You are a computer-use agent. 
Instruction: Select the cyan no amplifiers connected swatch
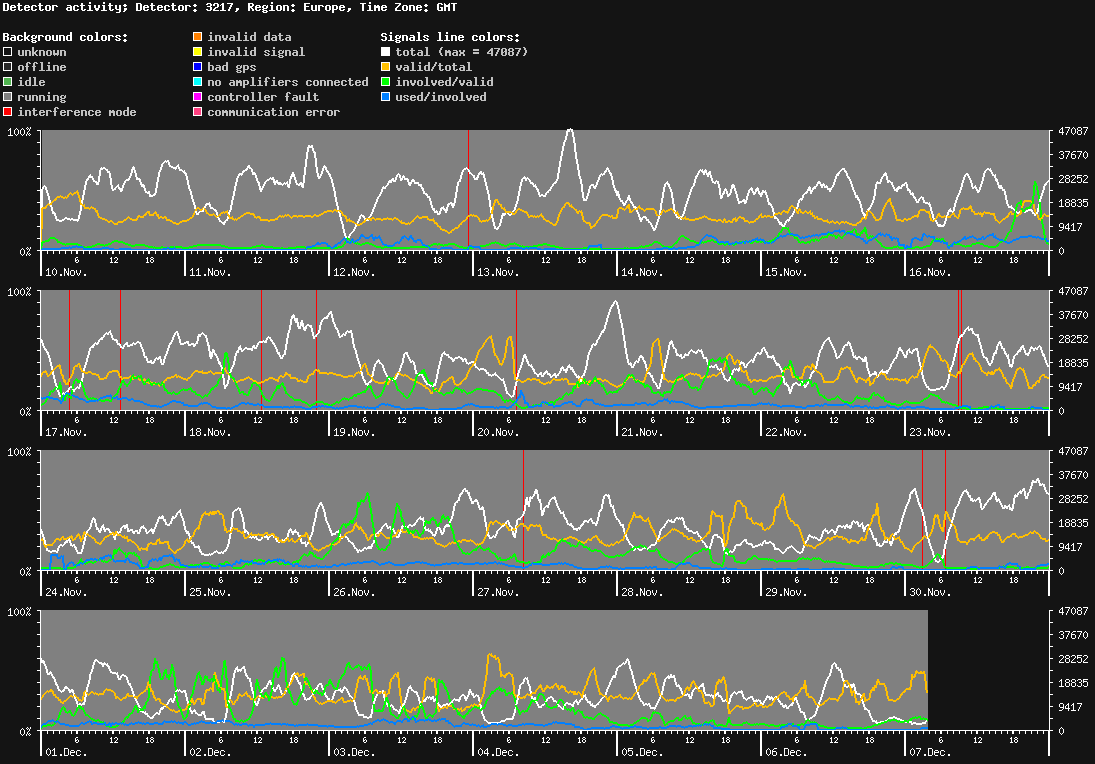[198, 82]
